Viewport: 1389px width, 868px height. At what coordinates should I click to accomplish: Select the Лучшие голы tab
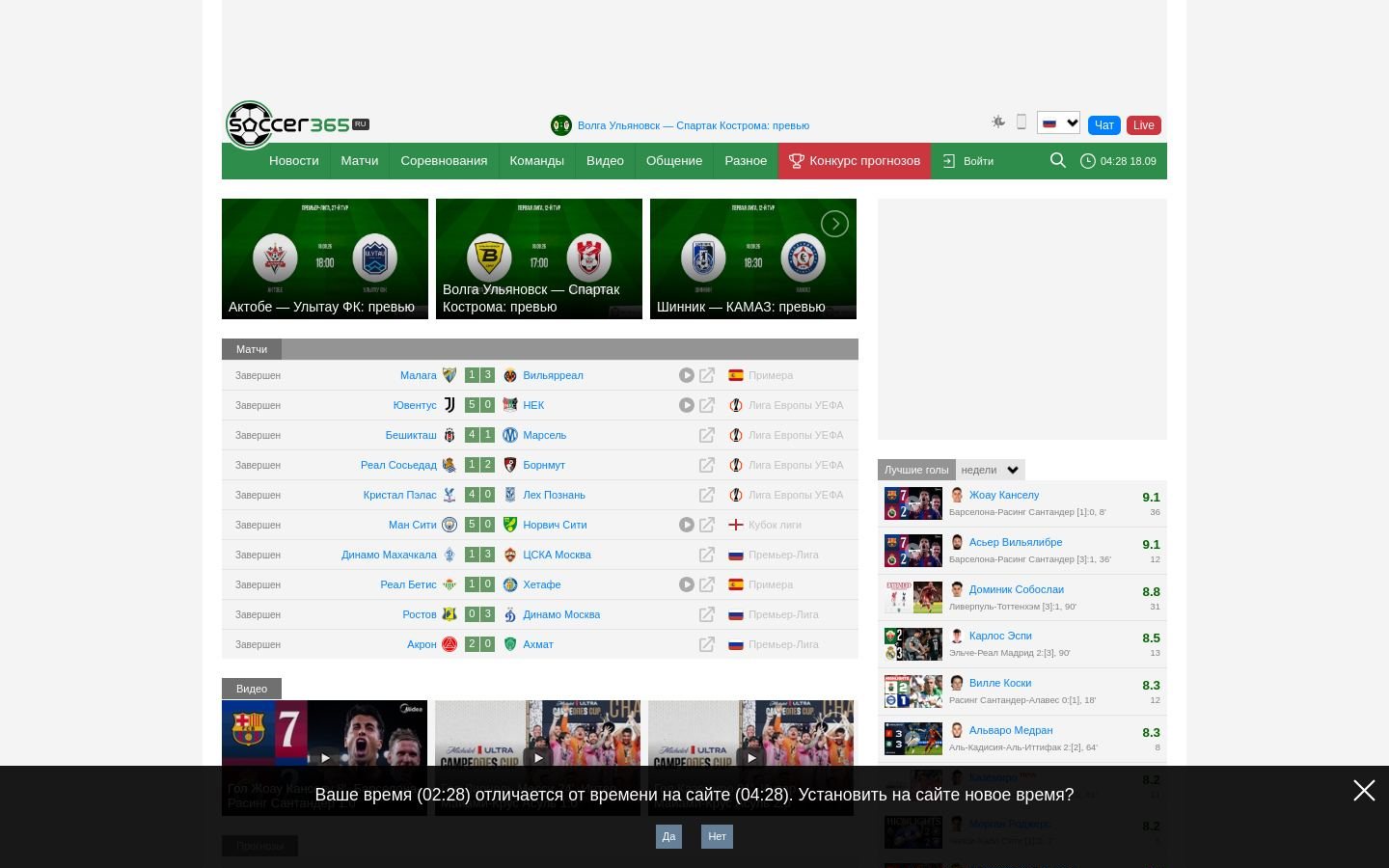click(x=916, y=470)
